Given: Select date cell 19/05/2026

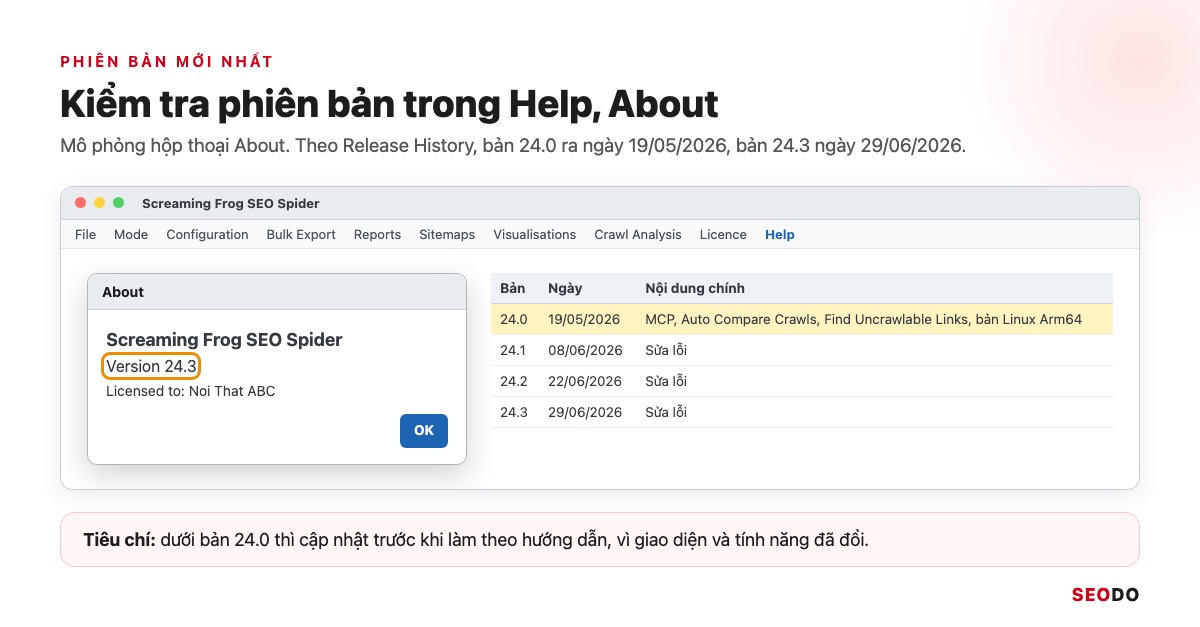Looking at the screenshot, I should 584,319.
